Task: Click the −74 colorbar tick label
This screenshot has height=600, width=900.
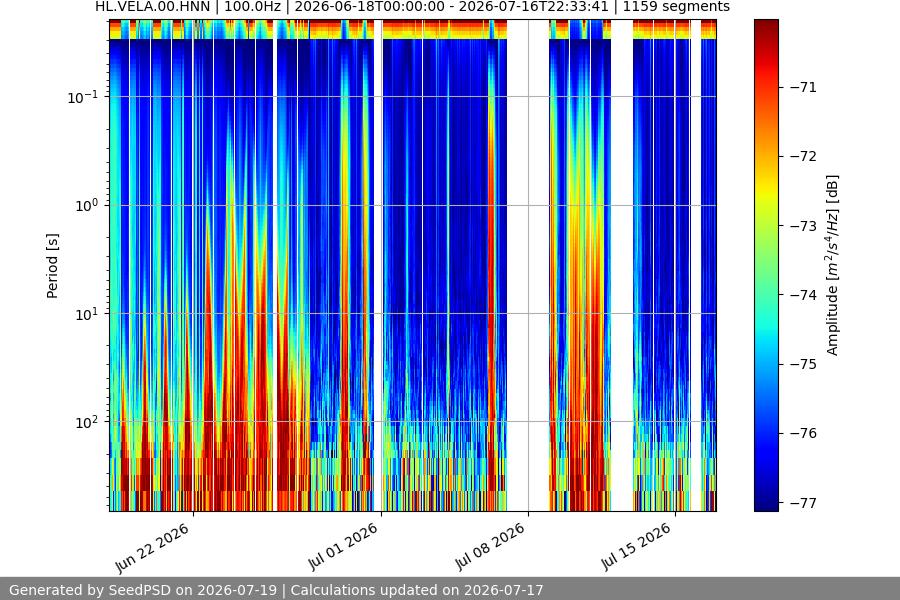Action: (802, 295)
